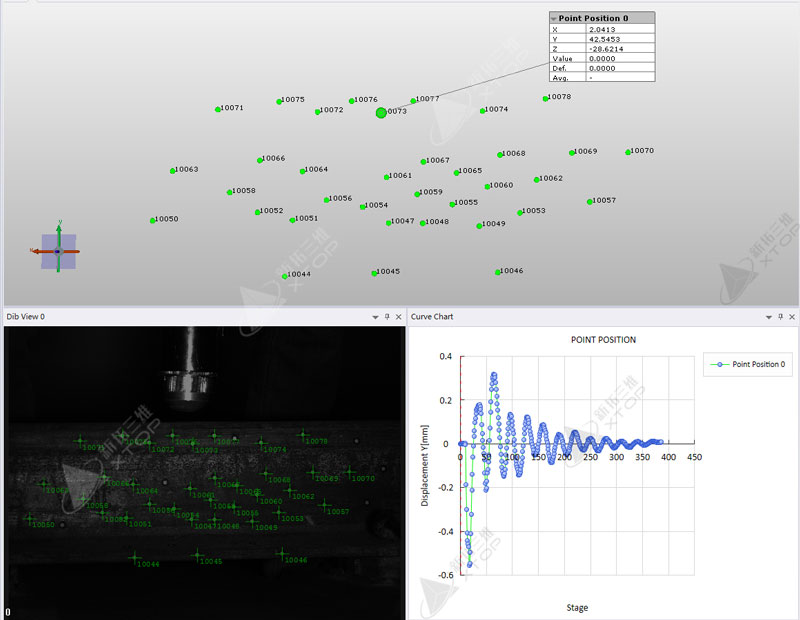Pick point 10070 in the 3D view

pyautogui.click(x=628, y=152)
